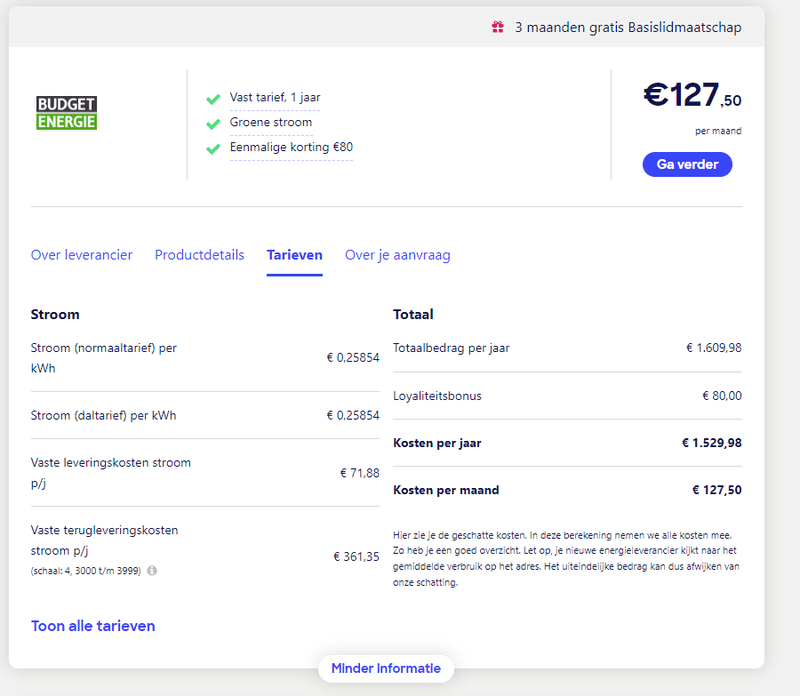Click the €127,50 per maand price

692,96
